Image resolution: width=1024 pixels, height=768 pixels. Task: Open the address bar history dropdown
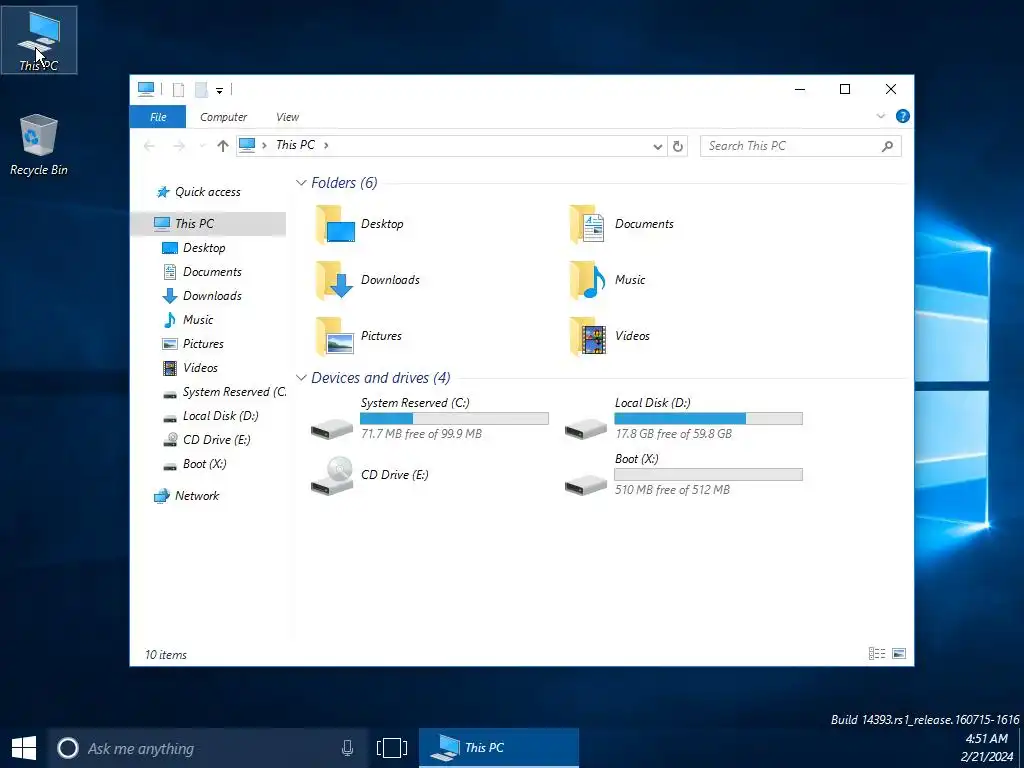click(x=658, y=146)
